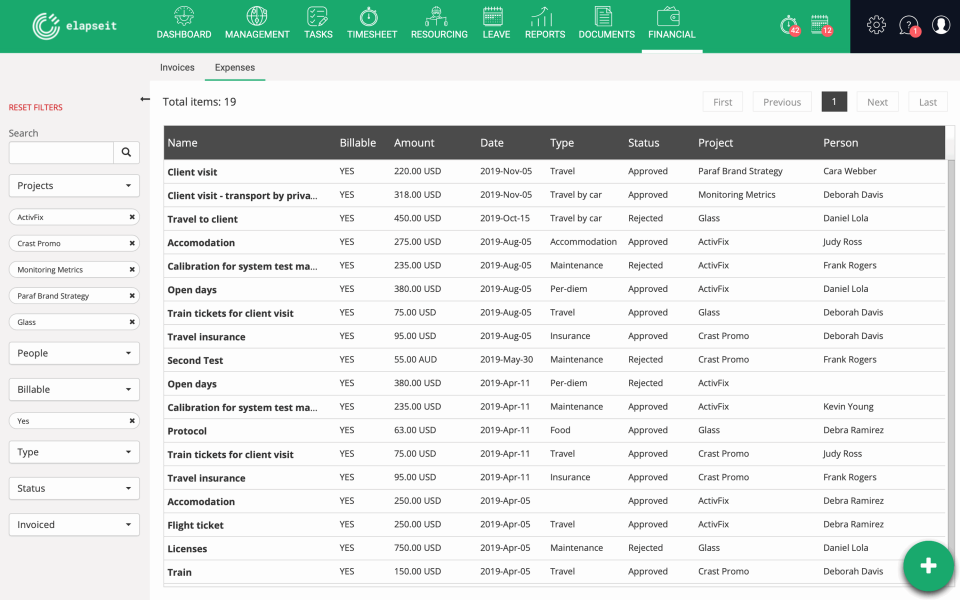This screenshot has width=960, height=600.
Task: Open the Timesheet stopwatch icon
Action: click(x=369, y=16)
